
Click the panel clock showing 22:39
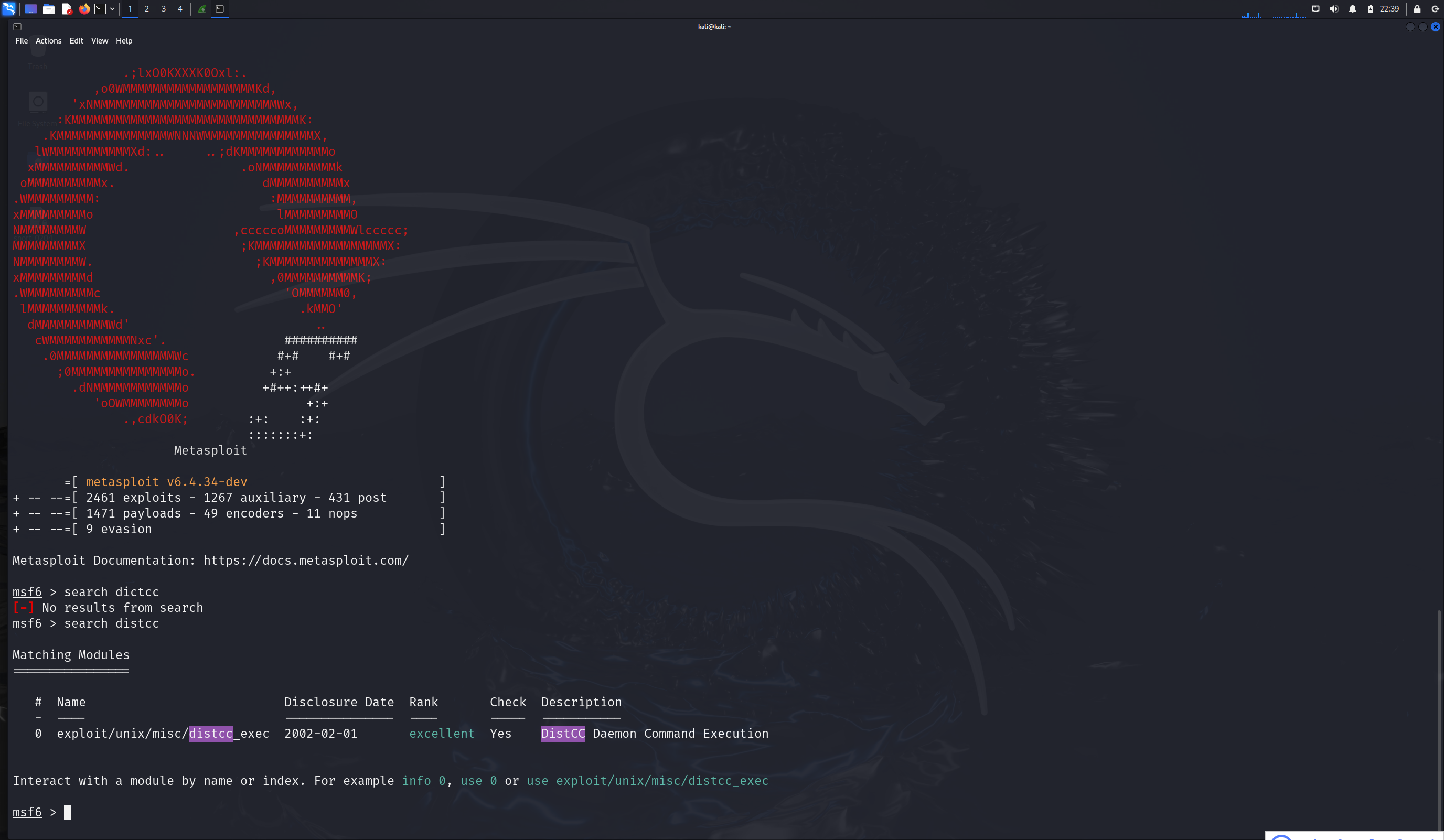[x=1389, y=8]
